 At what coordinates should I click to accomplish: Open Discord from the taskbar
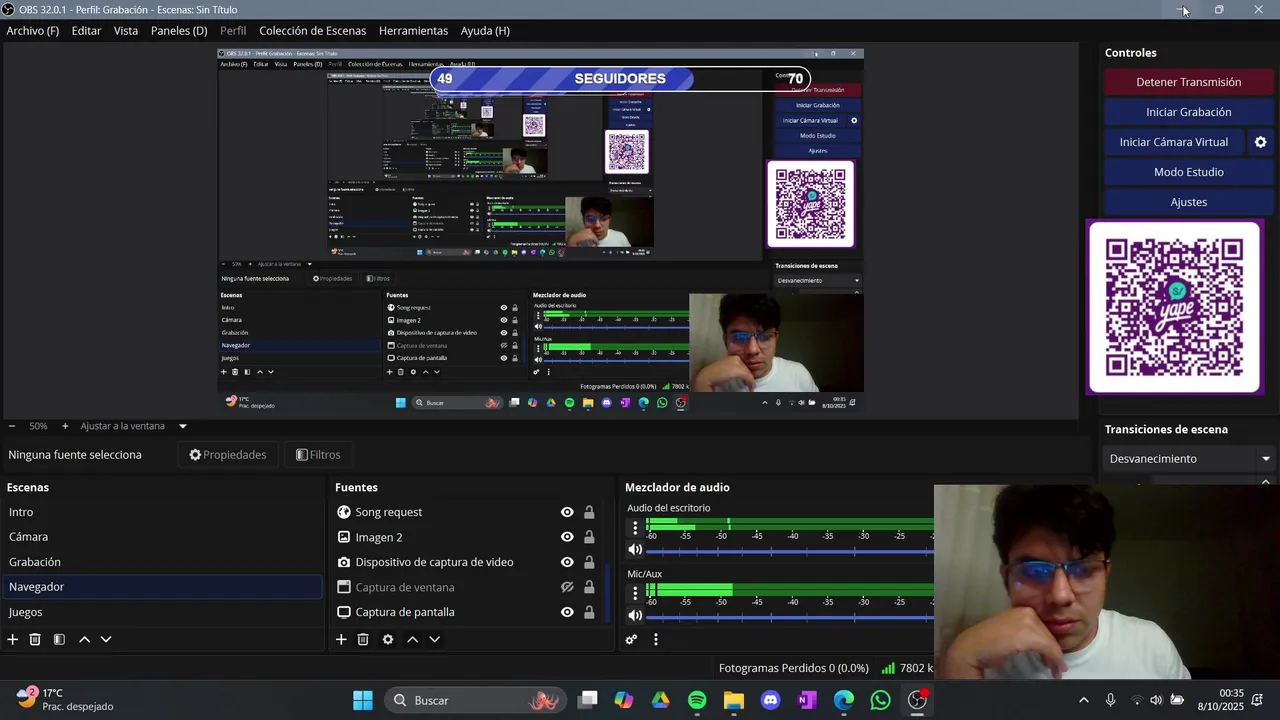click(x=770, y=700)
